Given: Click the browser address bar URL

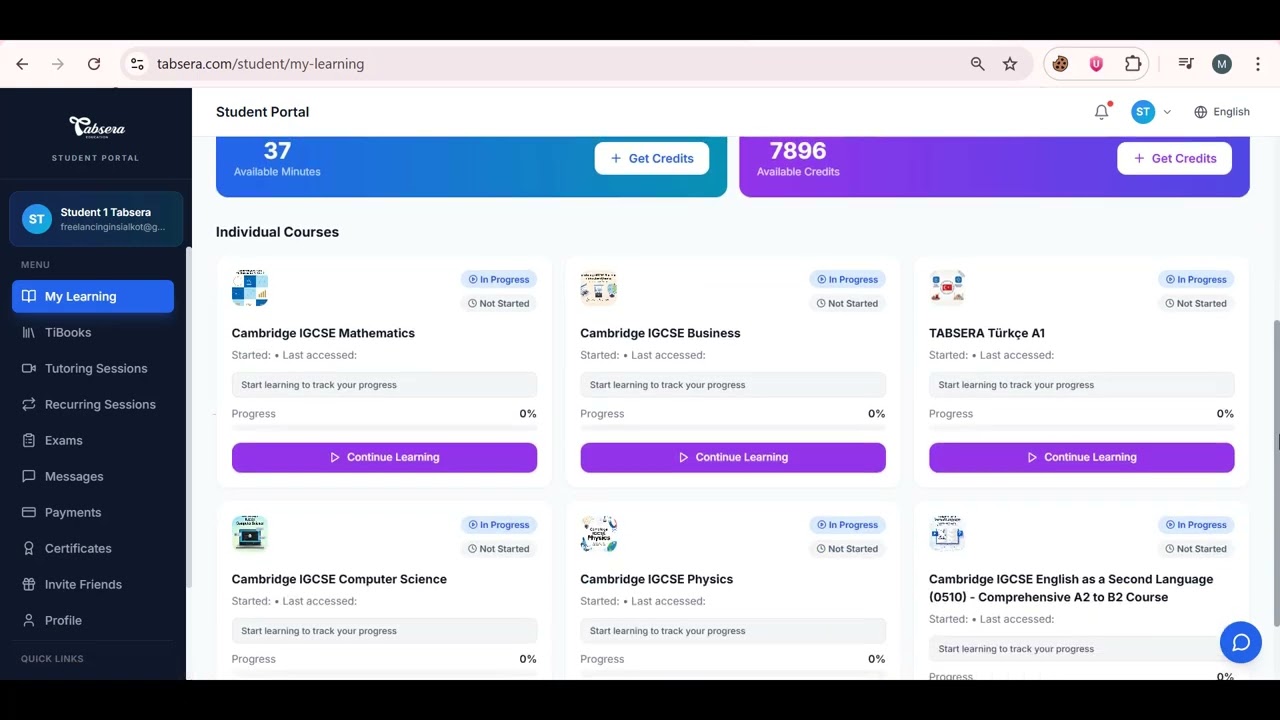Looking at the screenshot, I should 260,64.
